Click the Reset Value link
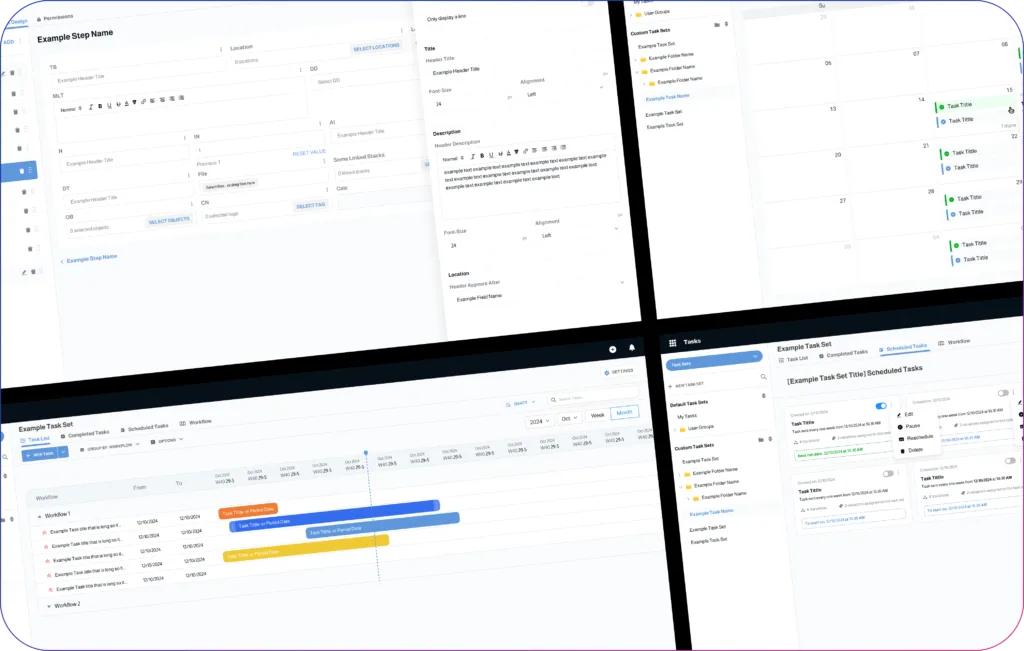1024x651 pixels. click(x=309, y=152)
